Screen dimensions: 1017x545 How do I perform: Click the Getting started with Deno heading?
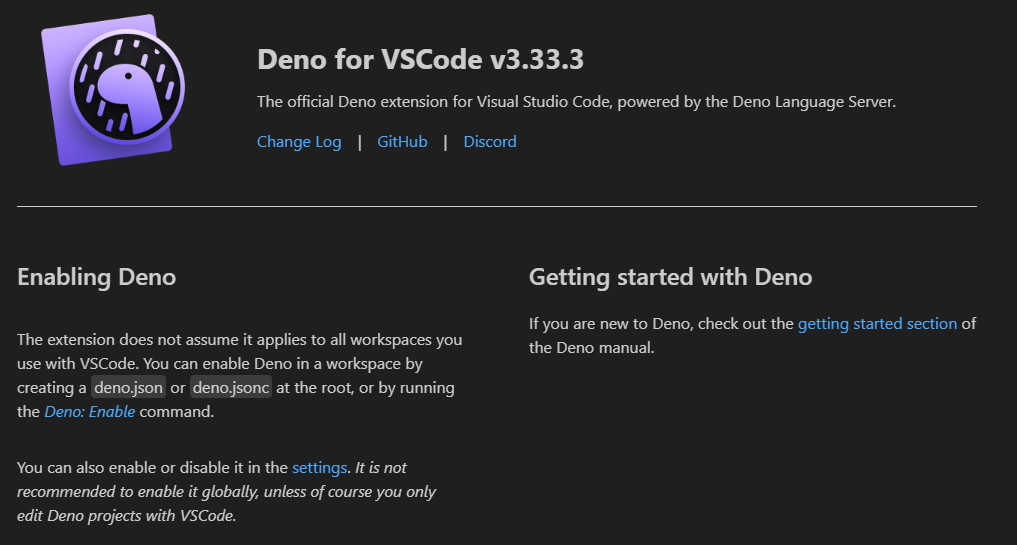click(671, 277)
